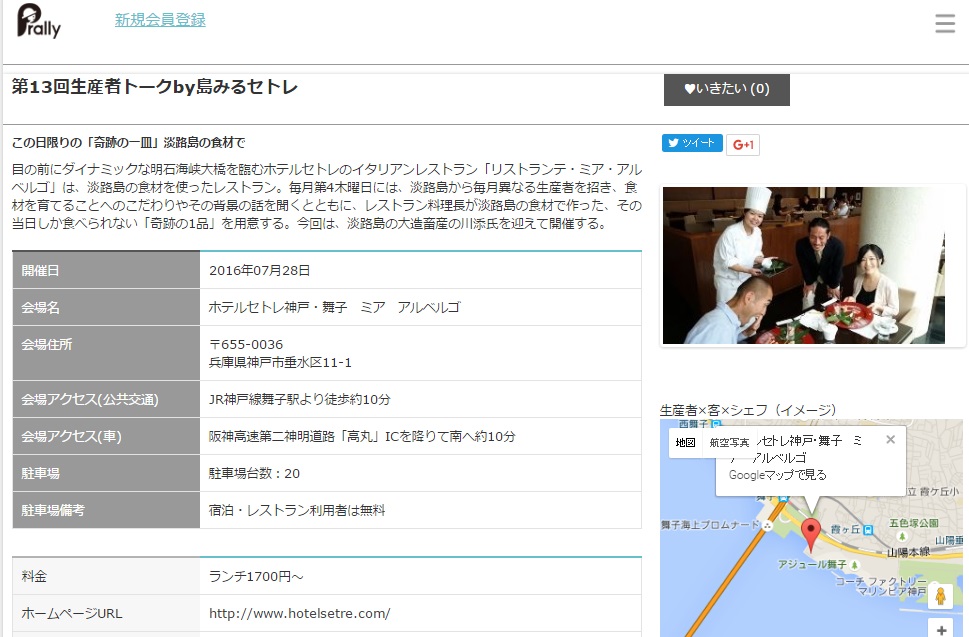Switch map to 地図 view
This screenshot has width=969, height=637.
coord(685,442)
